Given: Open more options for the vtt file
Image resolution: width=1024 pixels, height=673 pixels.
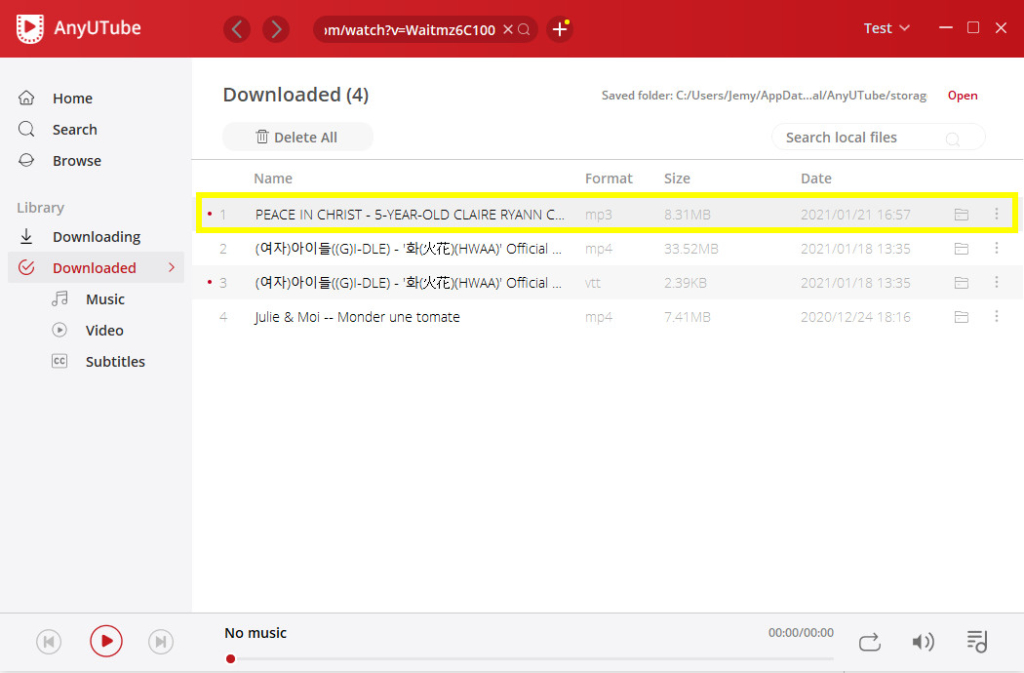Looking at the screenshot, I should 997,282.
